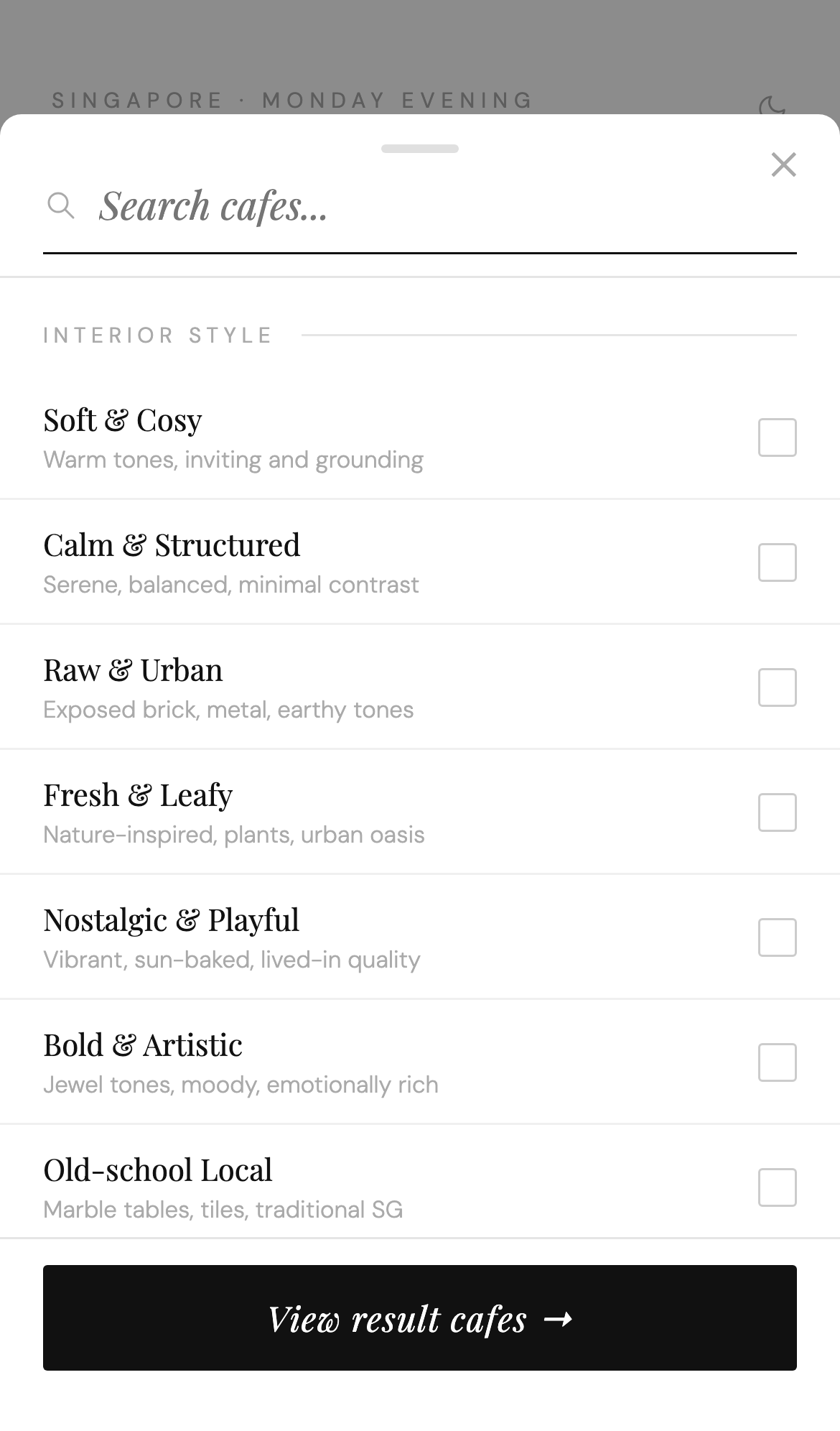The image size is (840, 1431).
Task: Click the magnifying glass search icon
Action: 61,205
